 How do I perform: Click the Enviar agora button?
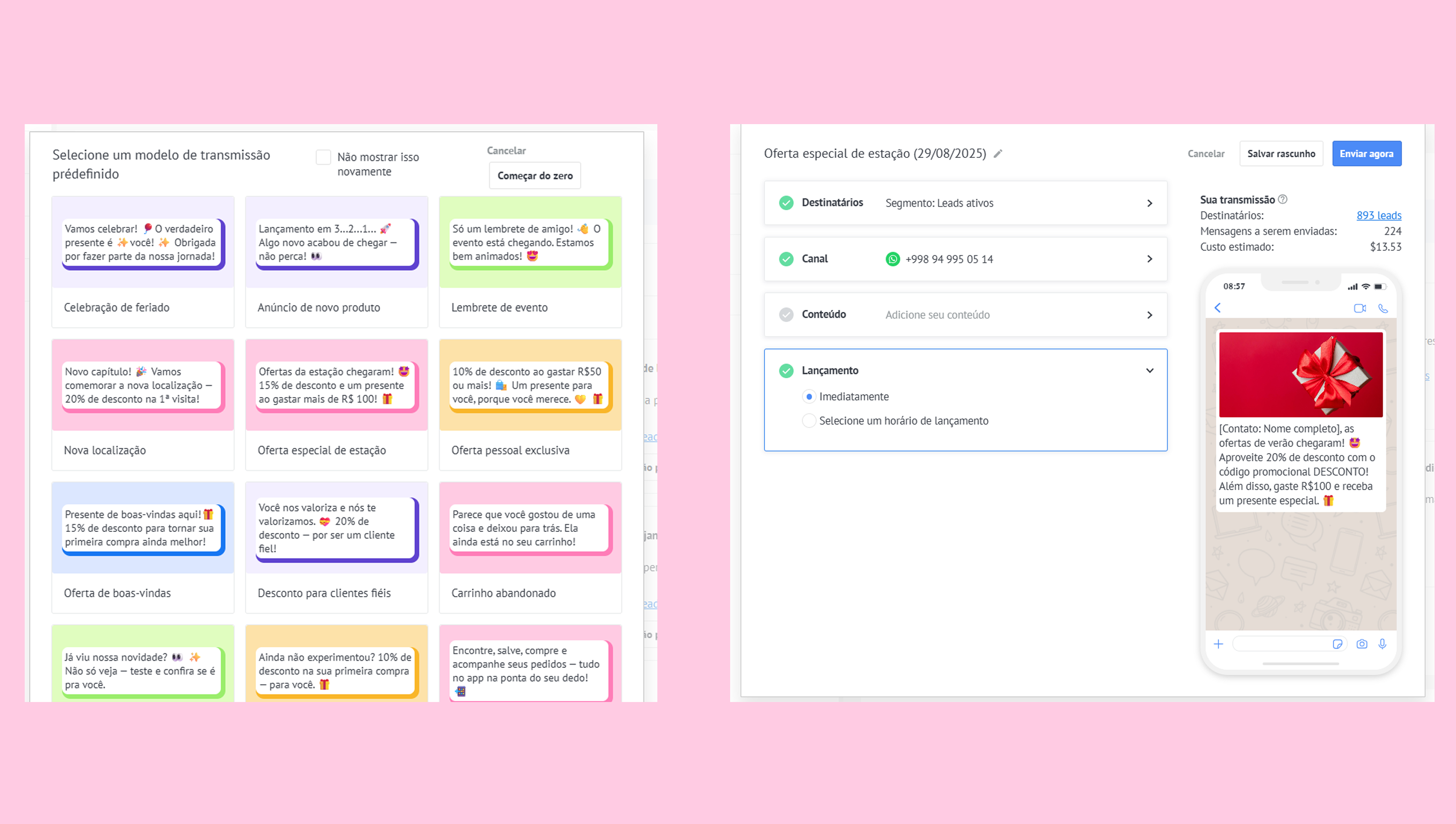click(x=1366, y=154)
